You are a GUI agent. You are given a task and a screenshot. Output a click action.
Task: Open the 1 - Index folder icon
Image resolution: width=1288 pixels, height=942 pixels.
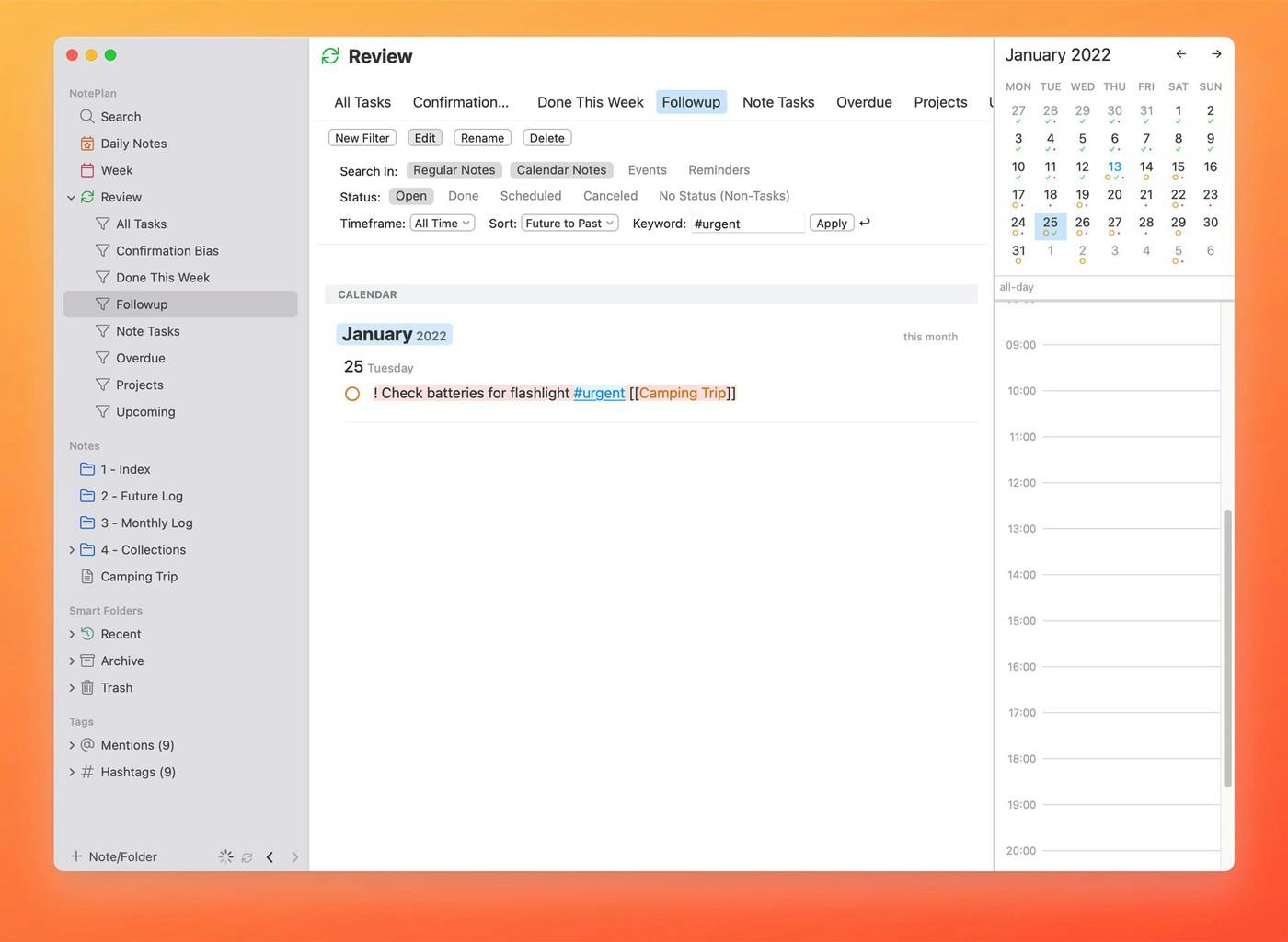(x=87, y=469)
